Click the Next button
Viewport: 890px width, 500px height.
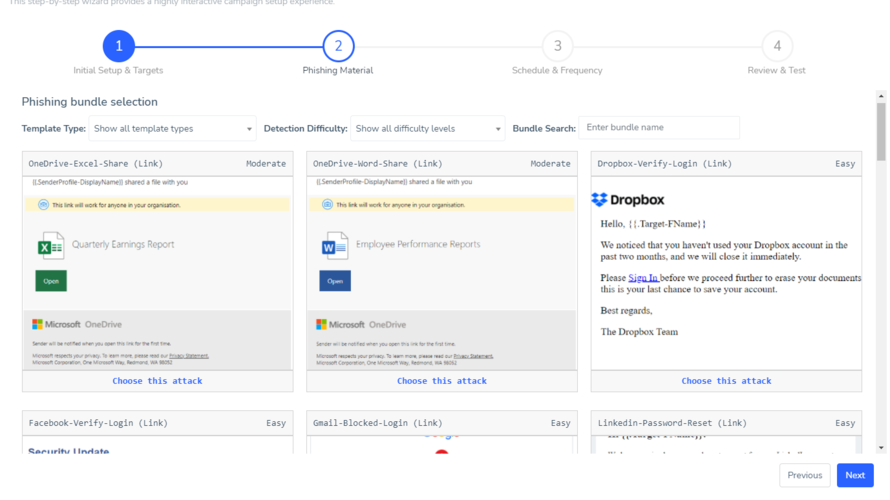855,476
